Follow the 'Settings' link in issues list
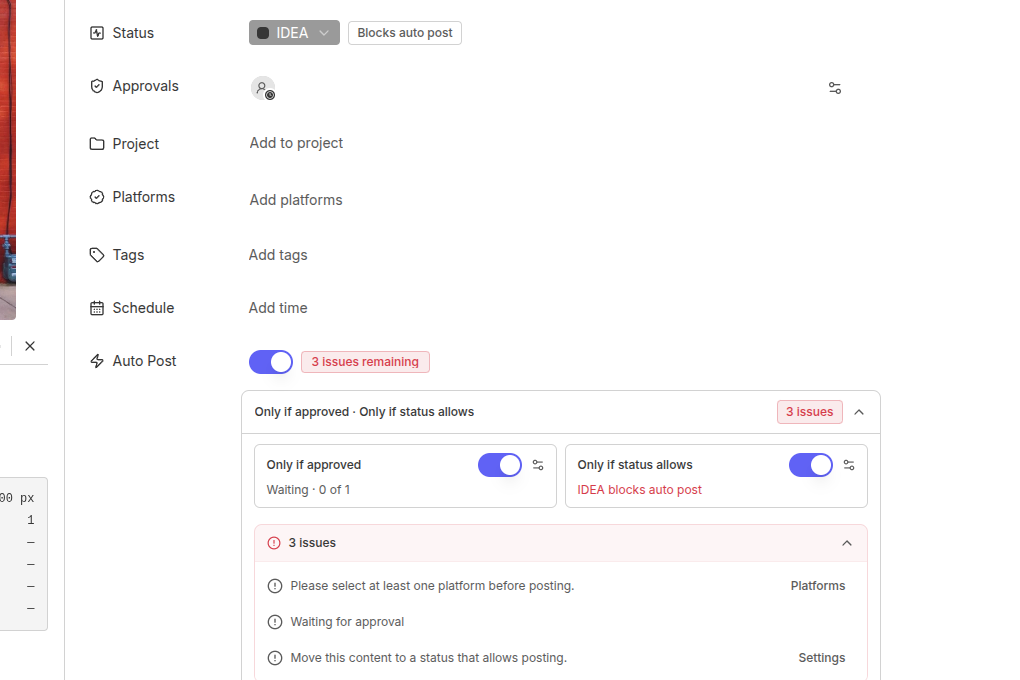 (x=822, y=658)
